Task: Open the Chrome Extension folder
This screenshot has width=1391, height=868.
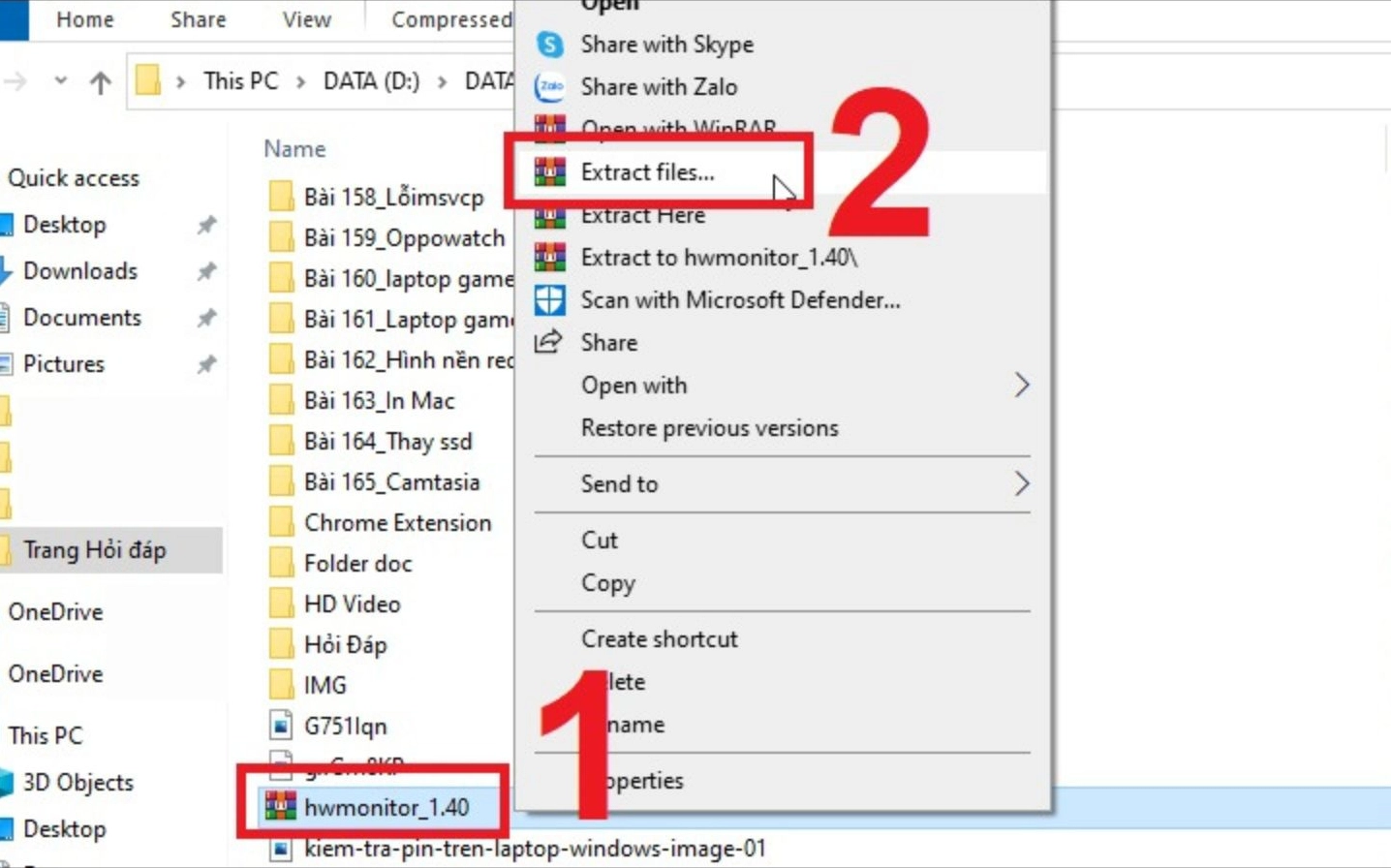Action: click(x=397, y=522)
